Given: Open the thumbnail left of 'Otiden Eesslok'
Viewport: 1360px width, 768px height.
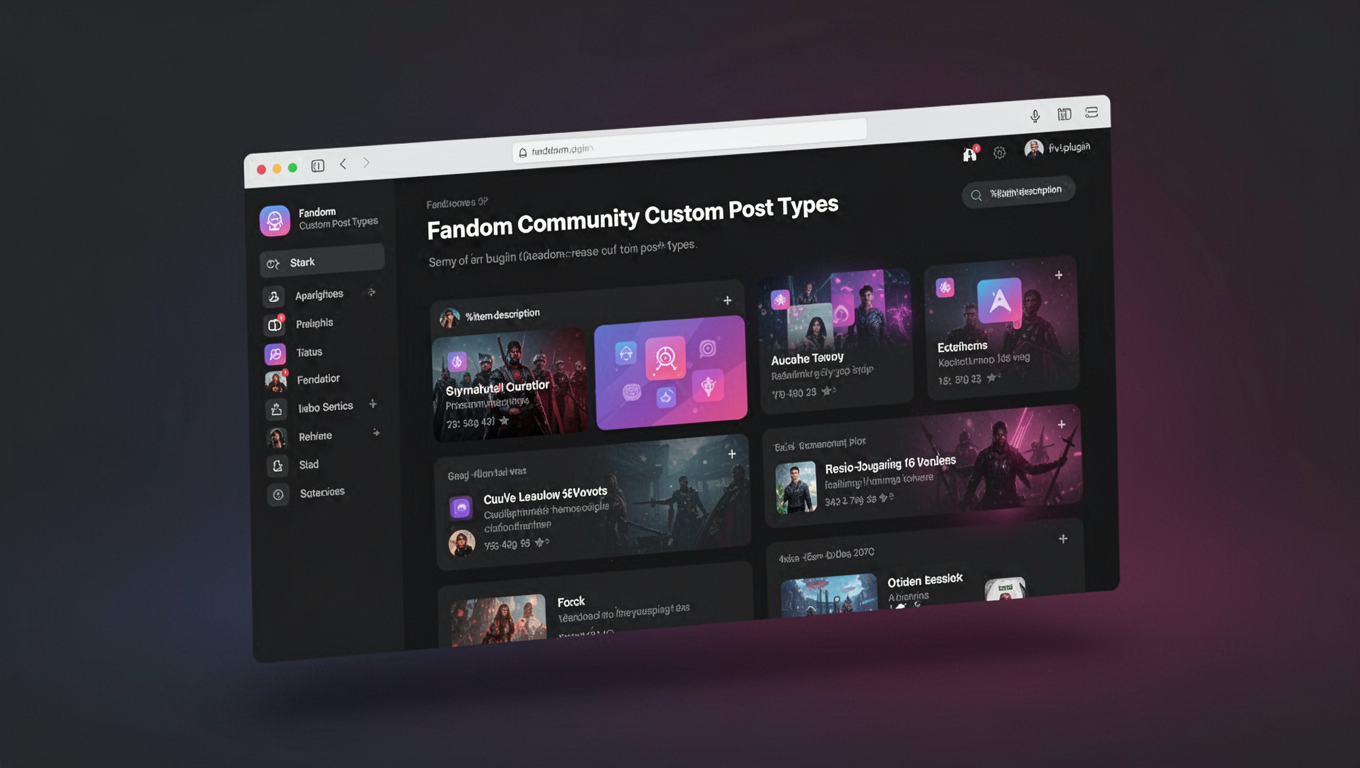Looking at the screenshot, I should coord(830,594).
